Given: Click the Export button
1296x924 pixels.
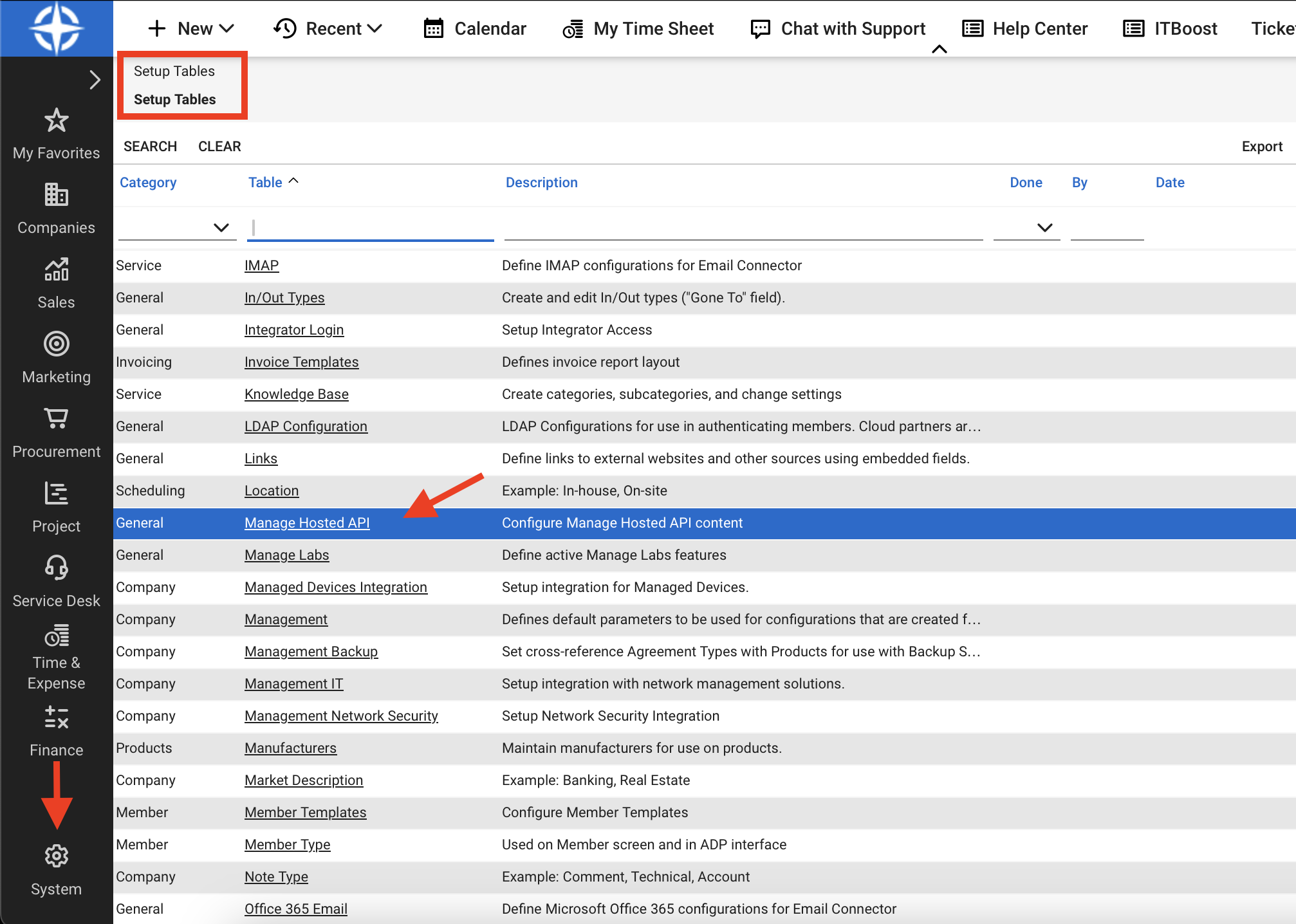Looking at the screenshot, I should 1261,147.
